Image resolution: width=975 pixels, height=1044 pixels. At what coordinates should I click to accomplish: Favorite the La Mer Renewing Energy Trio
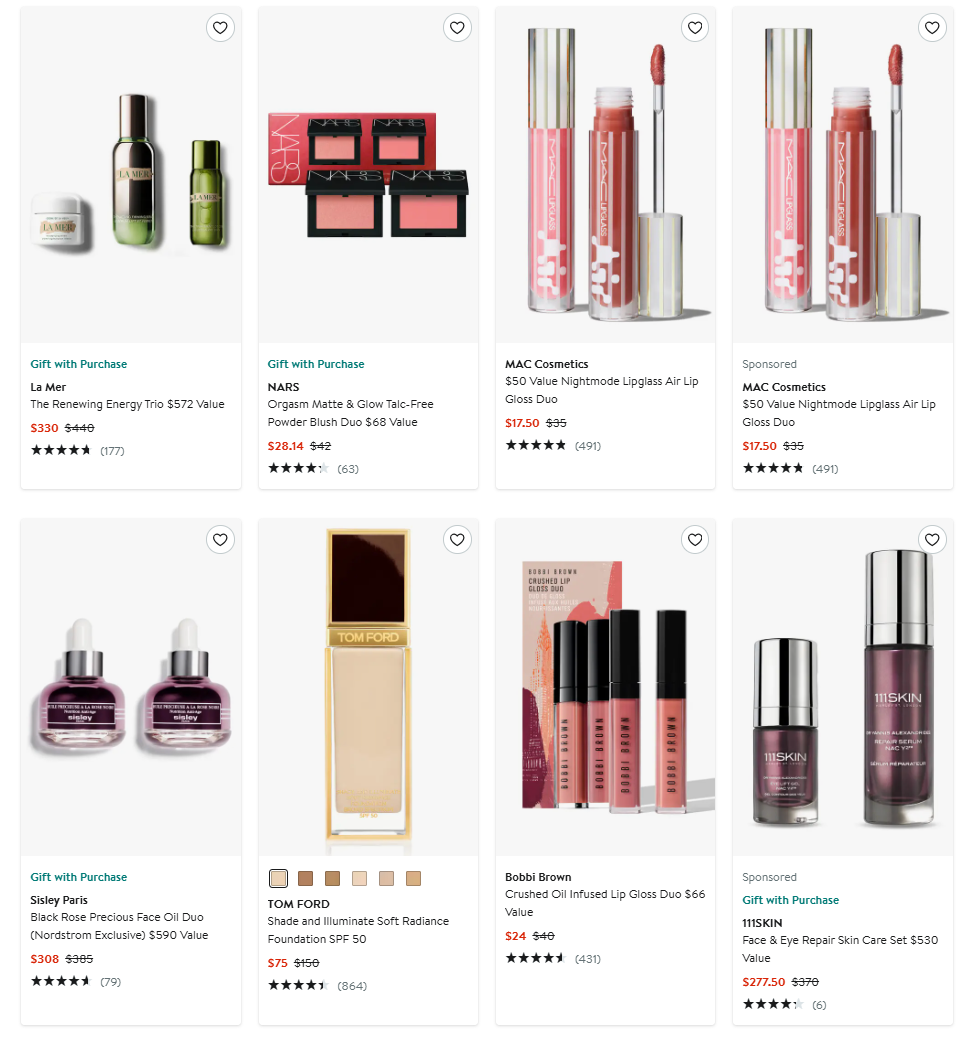[x=220, y=28]
